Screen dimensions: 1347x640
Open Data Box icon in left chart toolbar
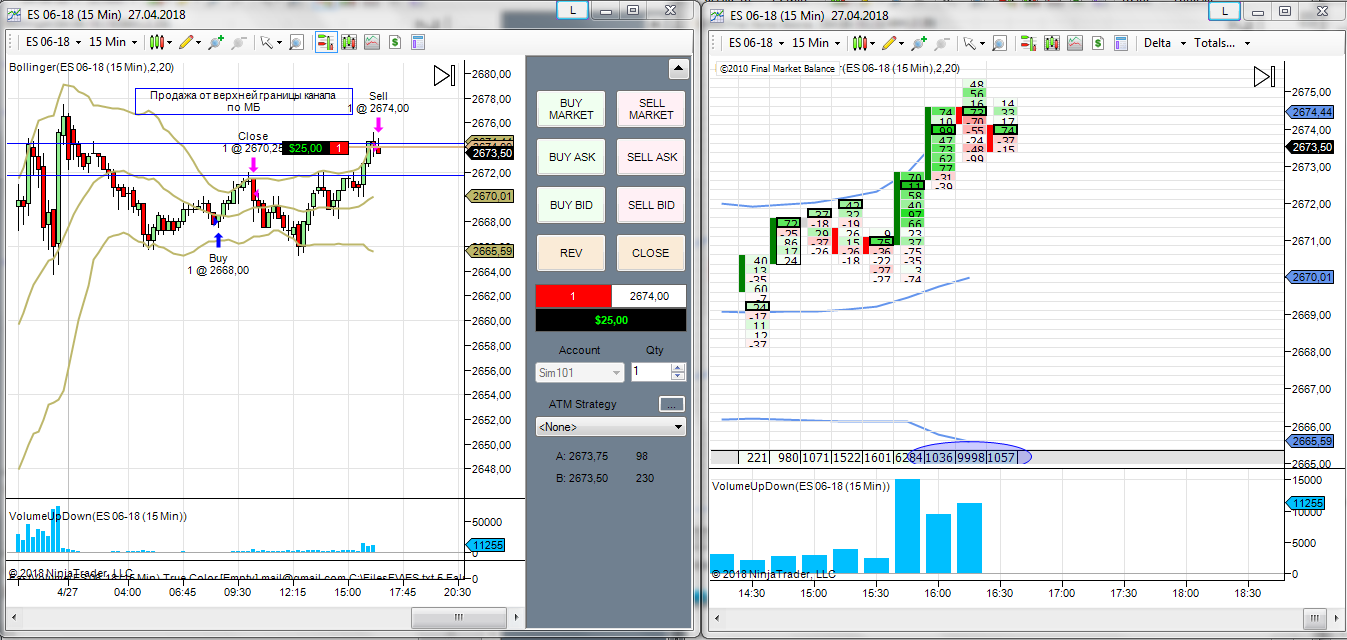pyautogui.click(x=350, y=42)
